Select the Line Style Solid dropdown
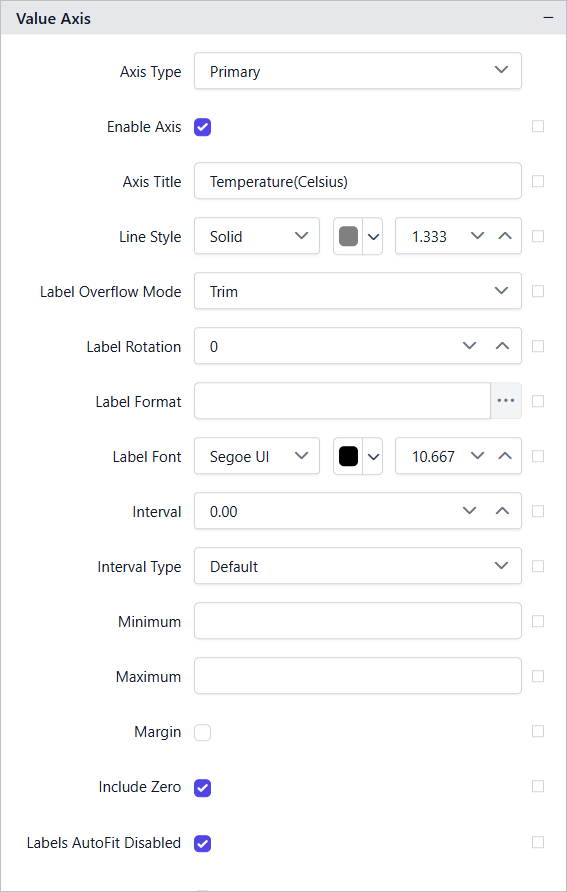Image resolution: width=567 pixels, height=892 pixels. [257, 236]
